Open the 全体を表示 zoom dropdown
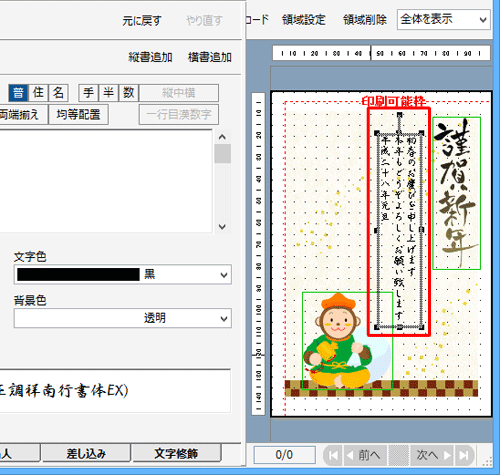The width and height of the screenshot is (500, 475). [444, 20]
